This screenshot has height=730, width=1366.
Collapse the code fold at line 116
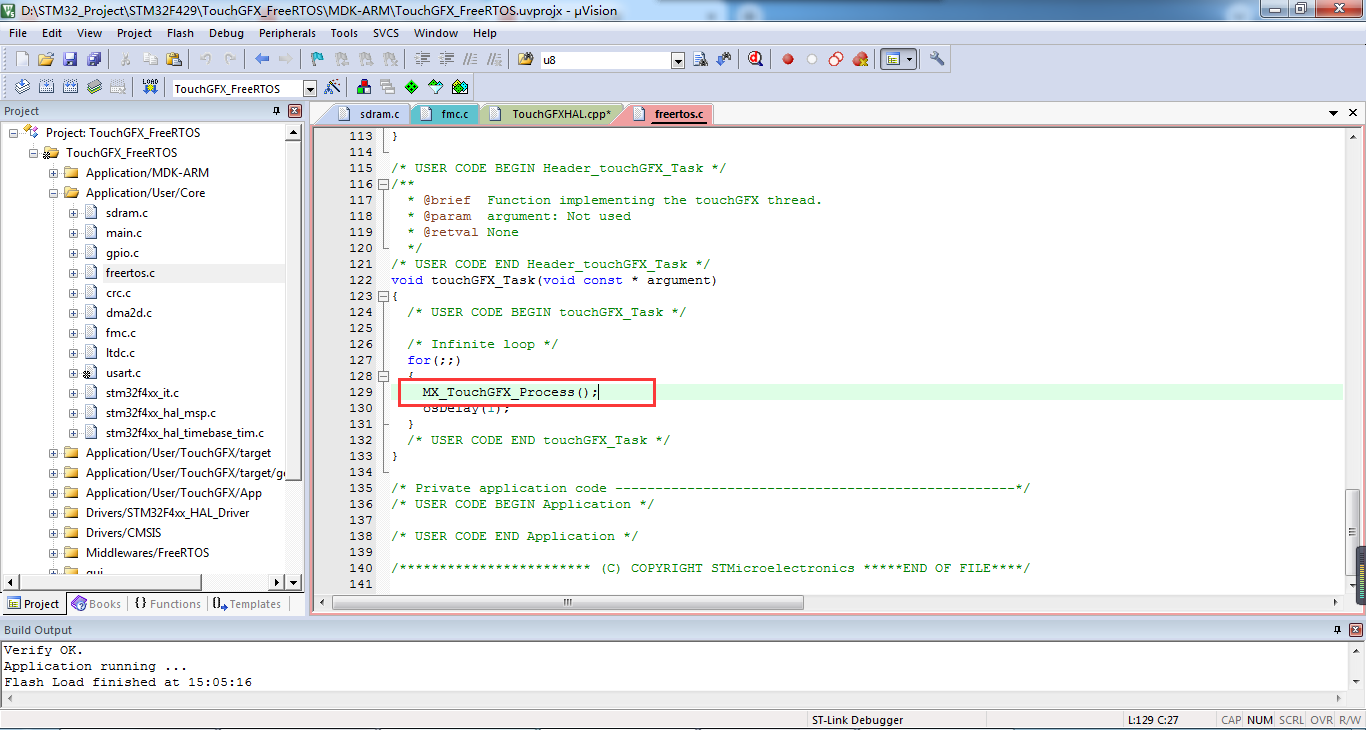(384, 184)
